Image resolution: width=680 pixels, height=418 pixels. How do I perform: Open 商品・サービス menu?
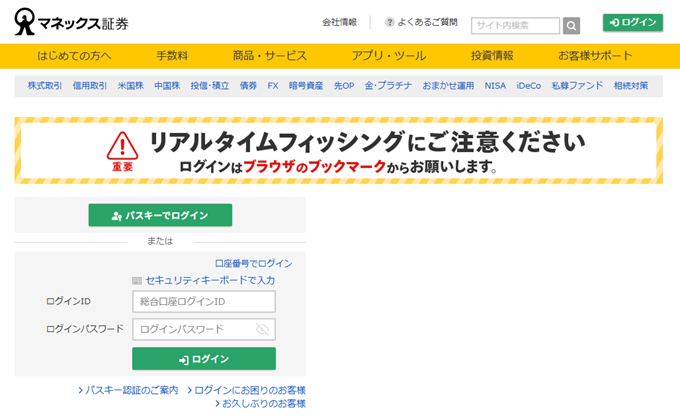pyautogui.click(x=270, y=56)
